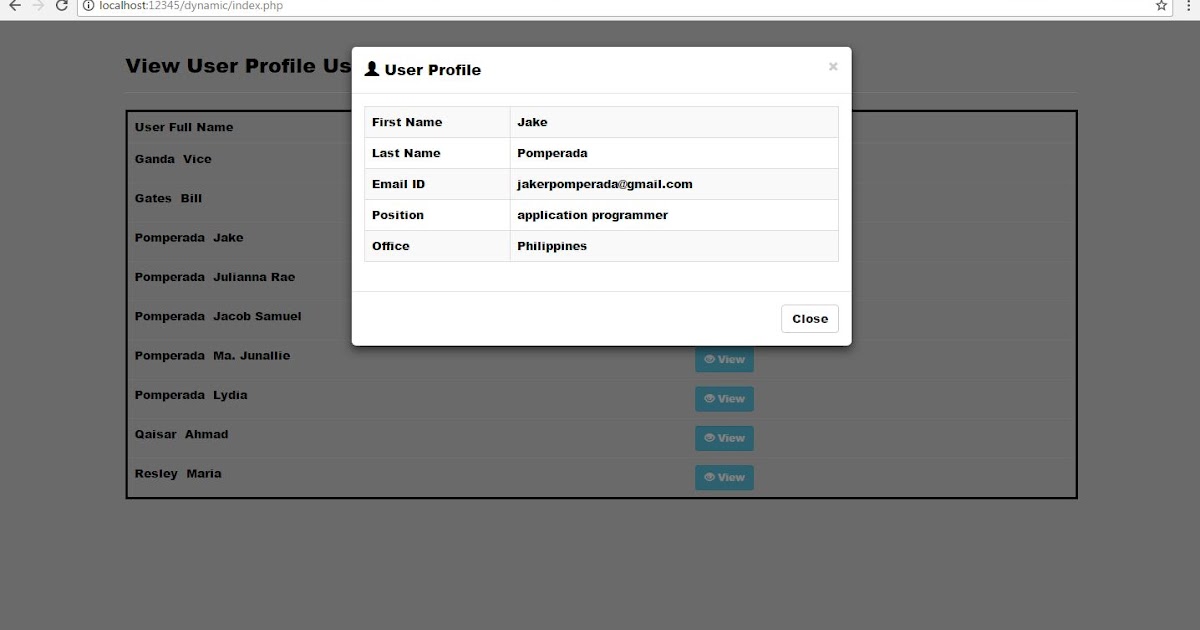Click the browser page reload icon
The height and width of the screenshot is (630, 1200).
click(x=62, y=7)
